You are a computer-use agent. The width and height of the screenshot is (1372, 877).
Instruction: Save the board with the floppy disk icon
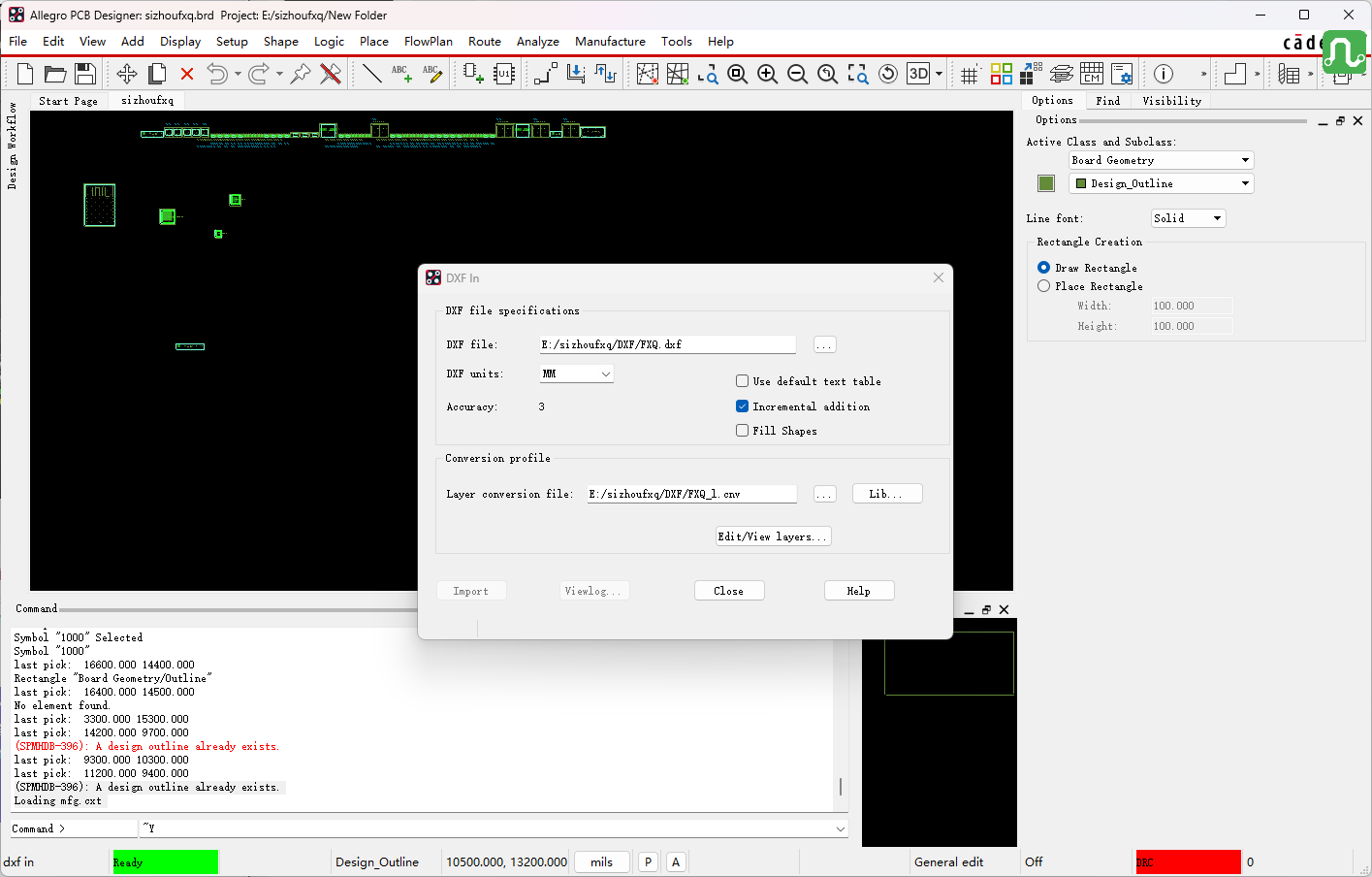(x=85, y=74)
